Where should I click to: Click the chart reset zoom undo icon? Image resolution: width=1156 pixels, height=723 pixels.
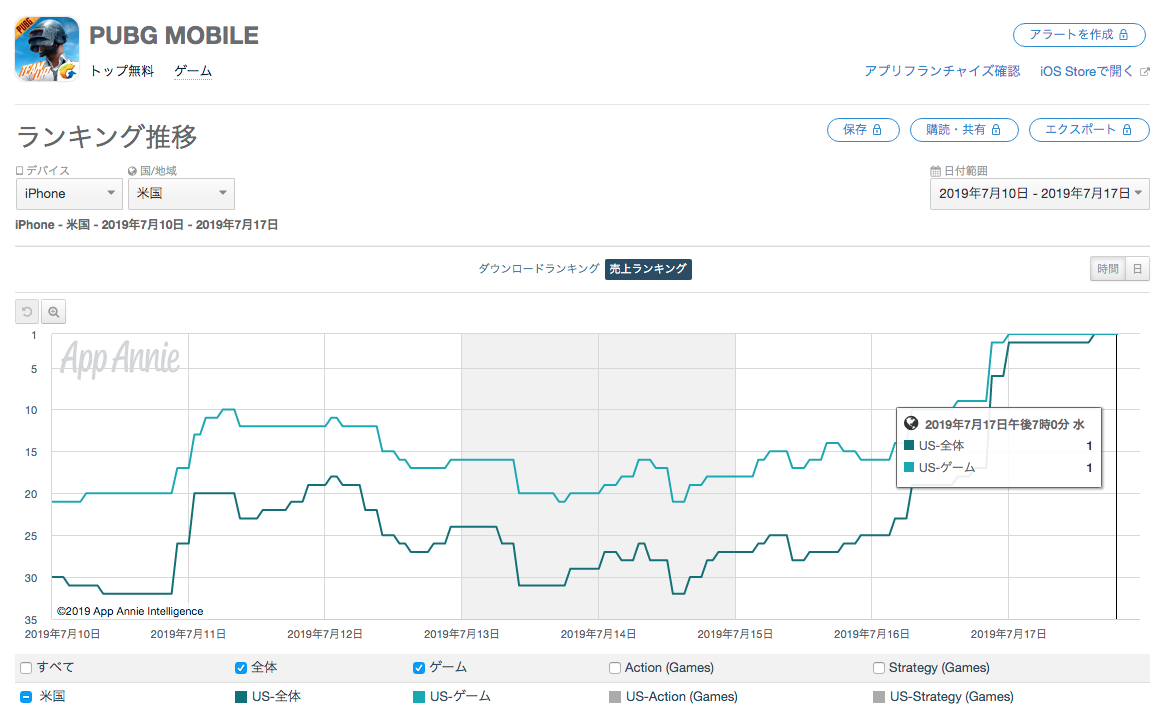27,312
